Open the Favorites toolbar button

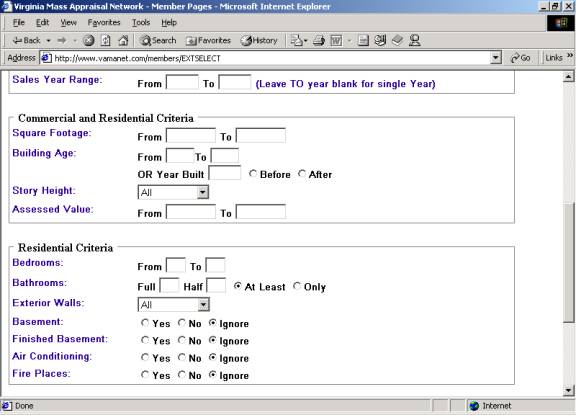pyautogui.click(x=208, y=40)
